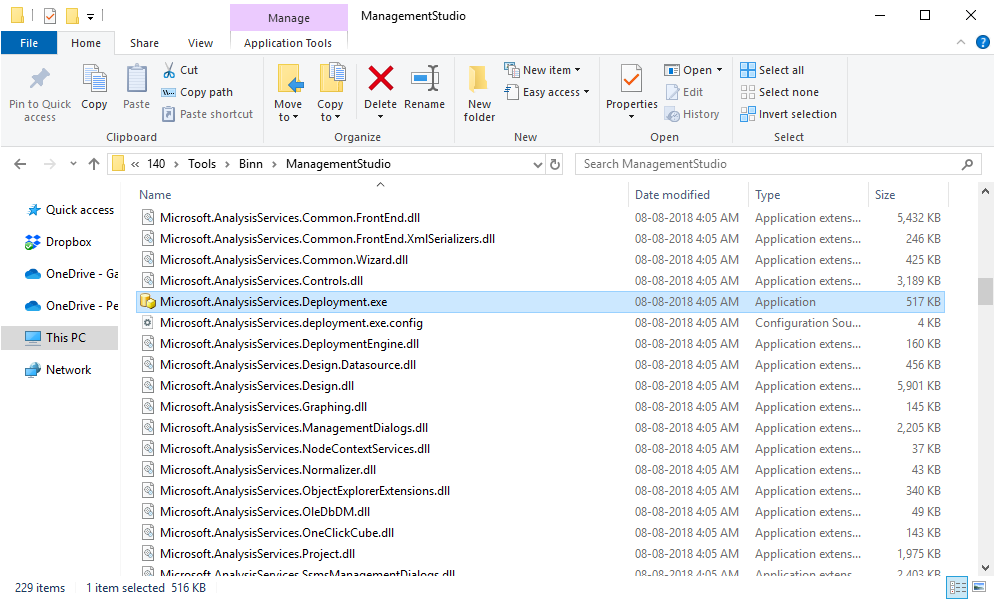Switch to Details view icon in status bar
The image size is (995, 600).
pyautogui.click(x=958, y=587)
